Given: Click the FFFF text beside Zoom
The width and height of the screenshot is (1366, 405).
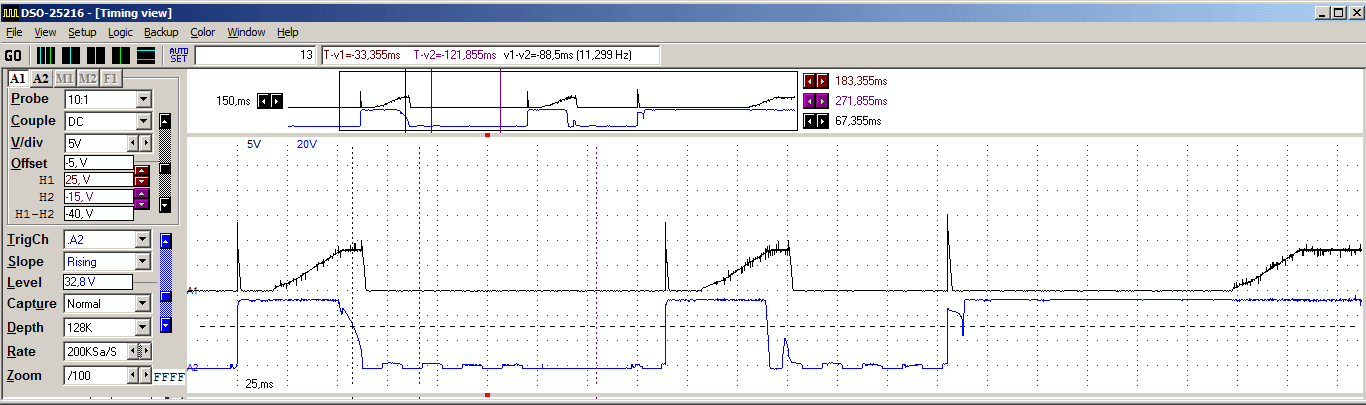Looking at the screenshot, I should pos(167,377).
